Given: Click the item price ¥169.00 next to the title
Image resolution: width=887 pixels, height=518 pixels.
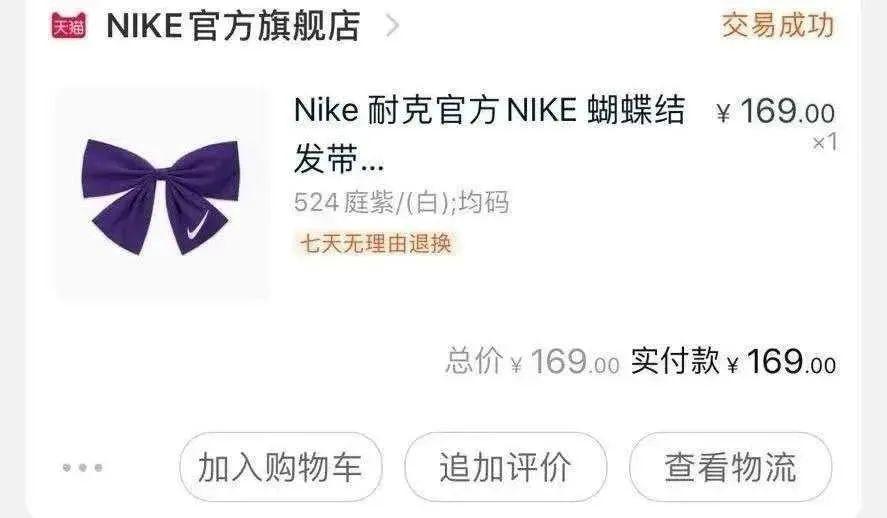Looking at the screenshot, I should click(x=775, y=111).
